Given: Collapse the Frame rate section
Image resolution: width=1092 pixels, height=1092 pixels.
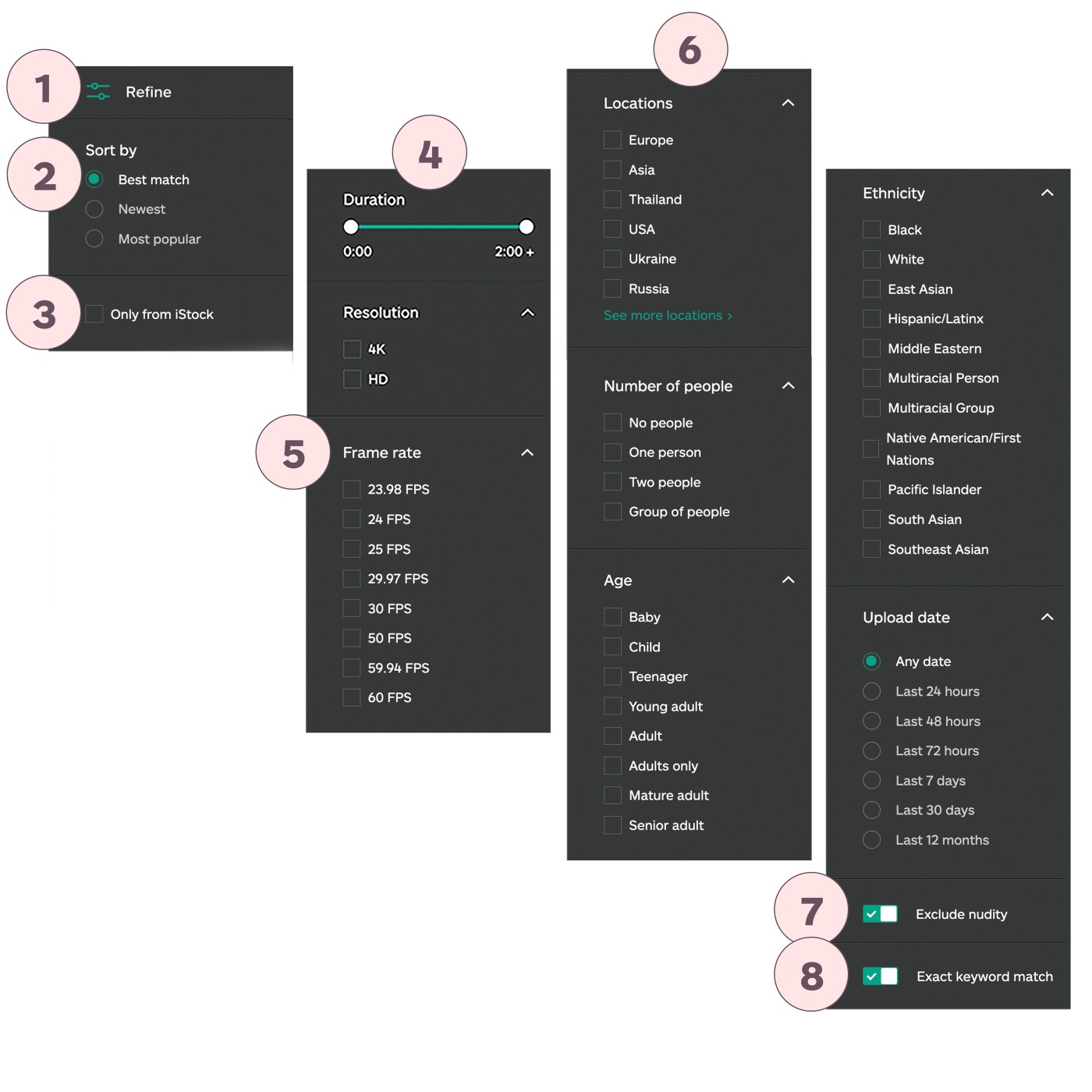Looking at the screenshot, I should (x=527, y=453).
